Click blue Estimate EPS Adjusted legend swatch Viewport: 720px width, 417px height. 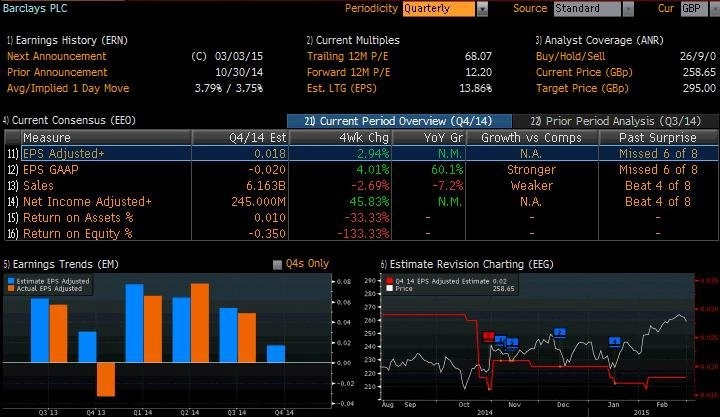[x=11, y=281]
